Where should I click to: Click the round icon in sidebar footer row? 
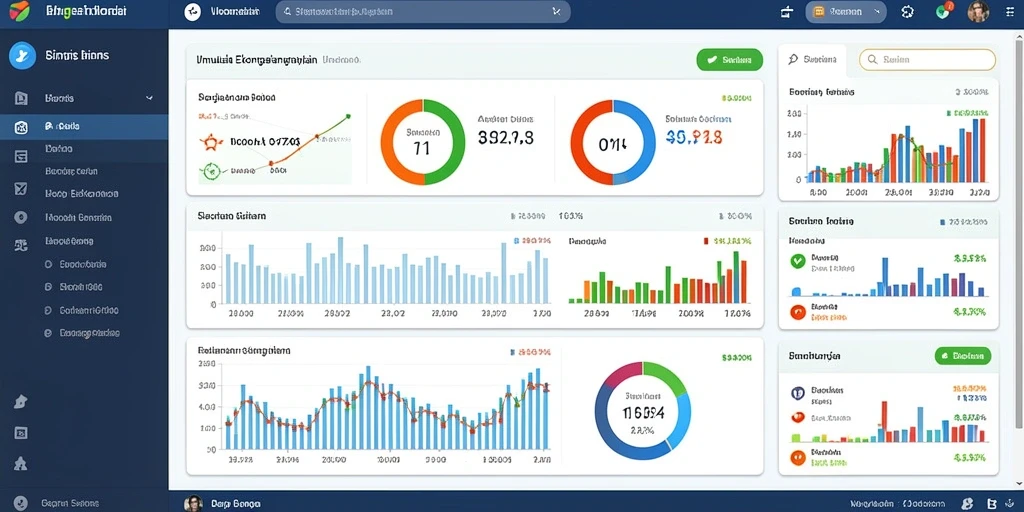21,503
